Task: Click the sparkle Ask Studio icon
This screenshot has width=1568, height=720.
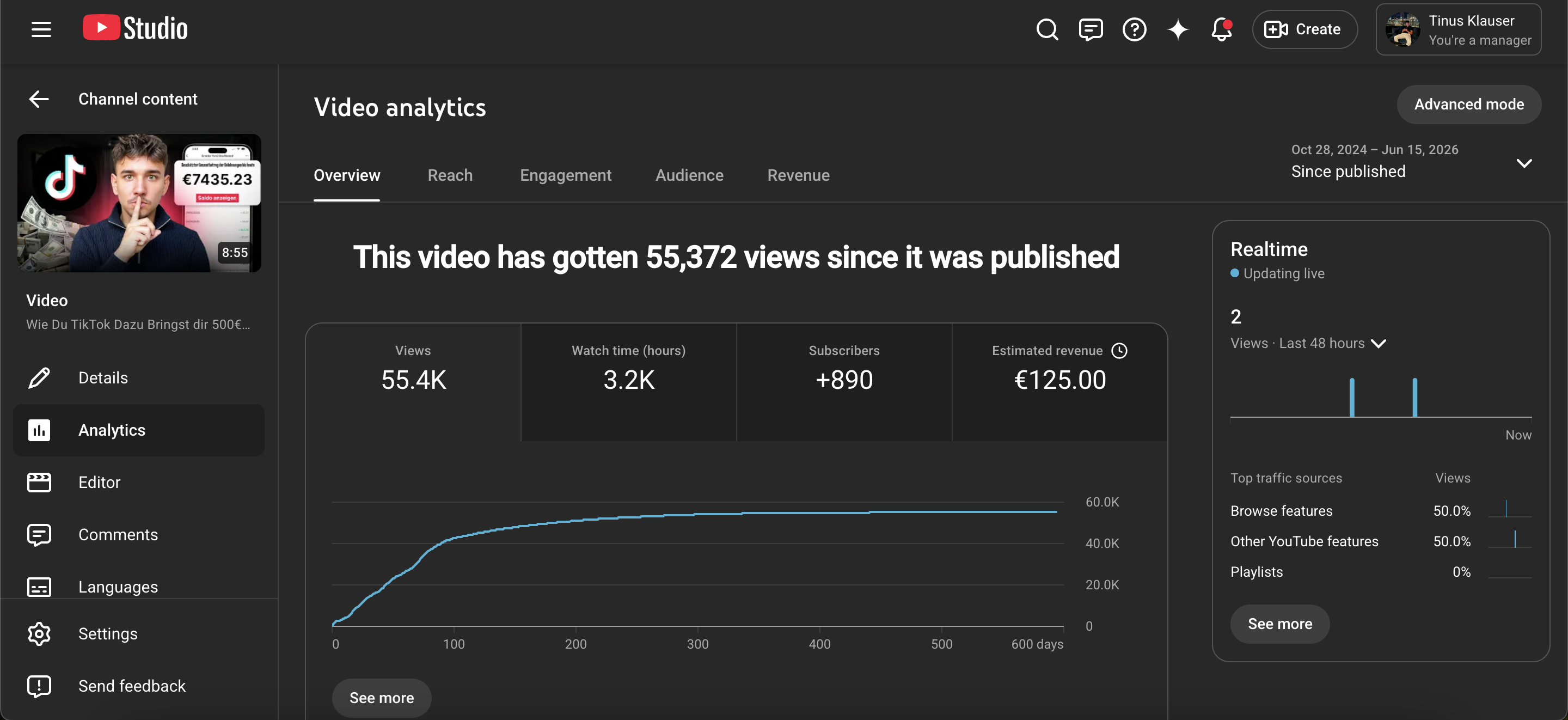Action: pyautogui.click(x=1178, y=29)
